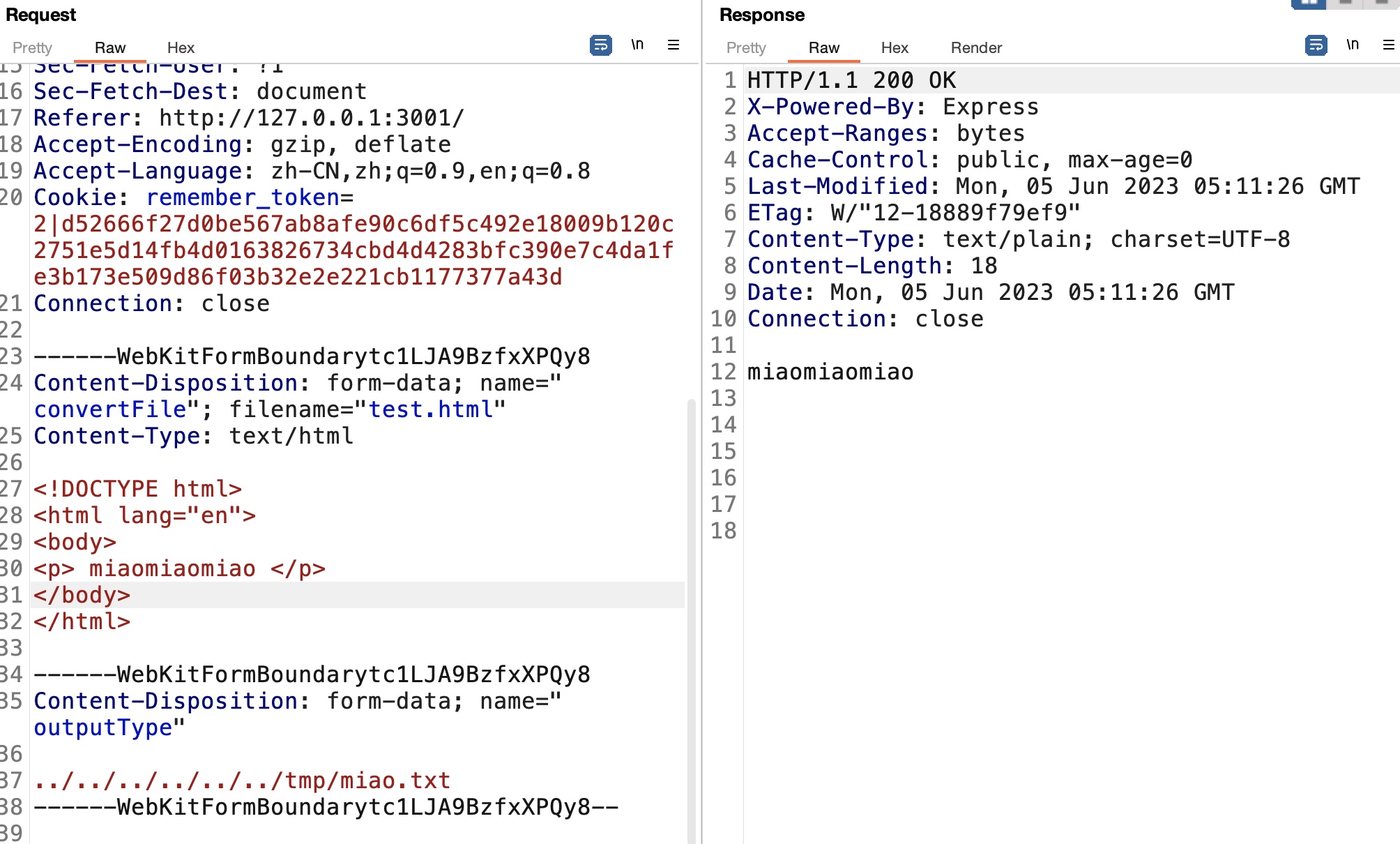Image resolution: width=1400 pixels, height=844 pixels.
Task: Click miaomiaomiao text in response body
Action: tap(830, 372)
